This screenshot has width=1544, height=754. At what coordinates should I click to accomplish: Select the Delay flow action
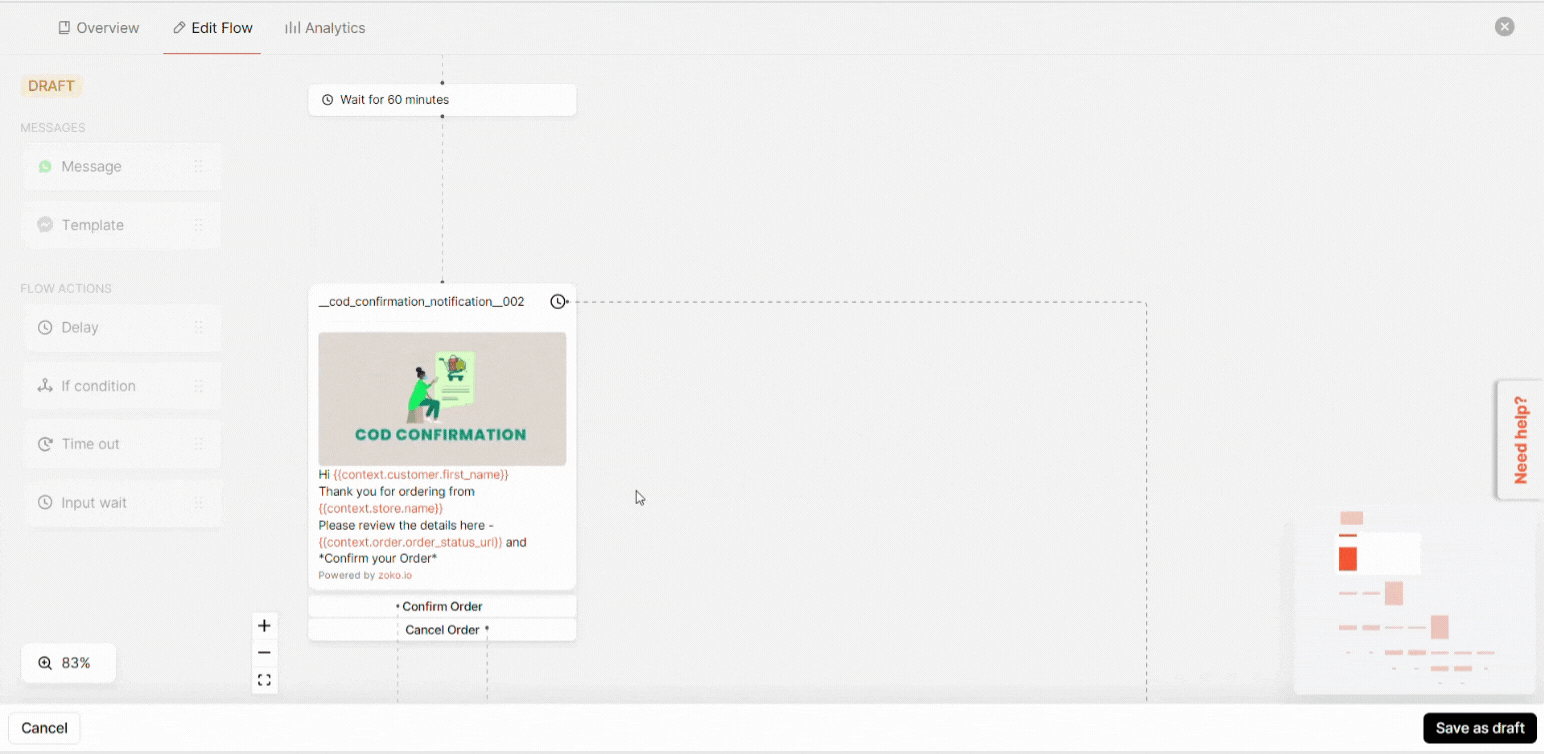click(x=122, y=327)
